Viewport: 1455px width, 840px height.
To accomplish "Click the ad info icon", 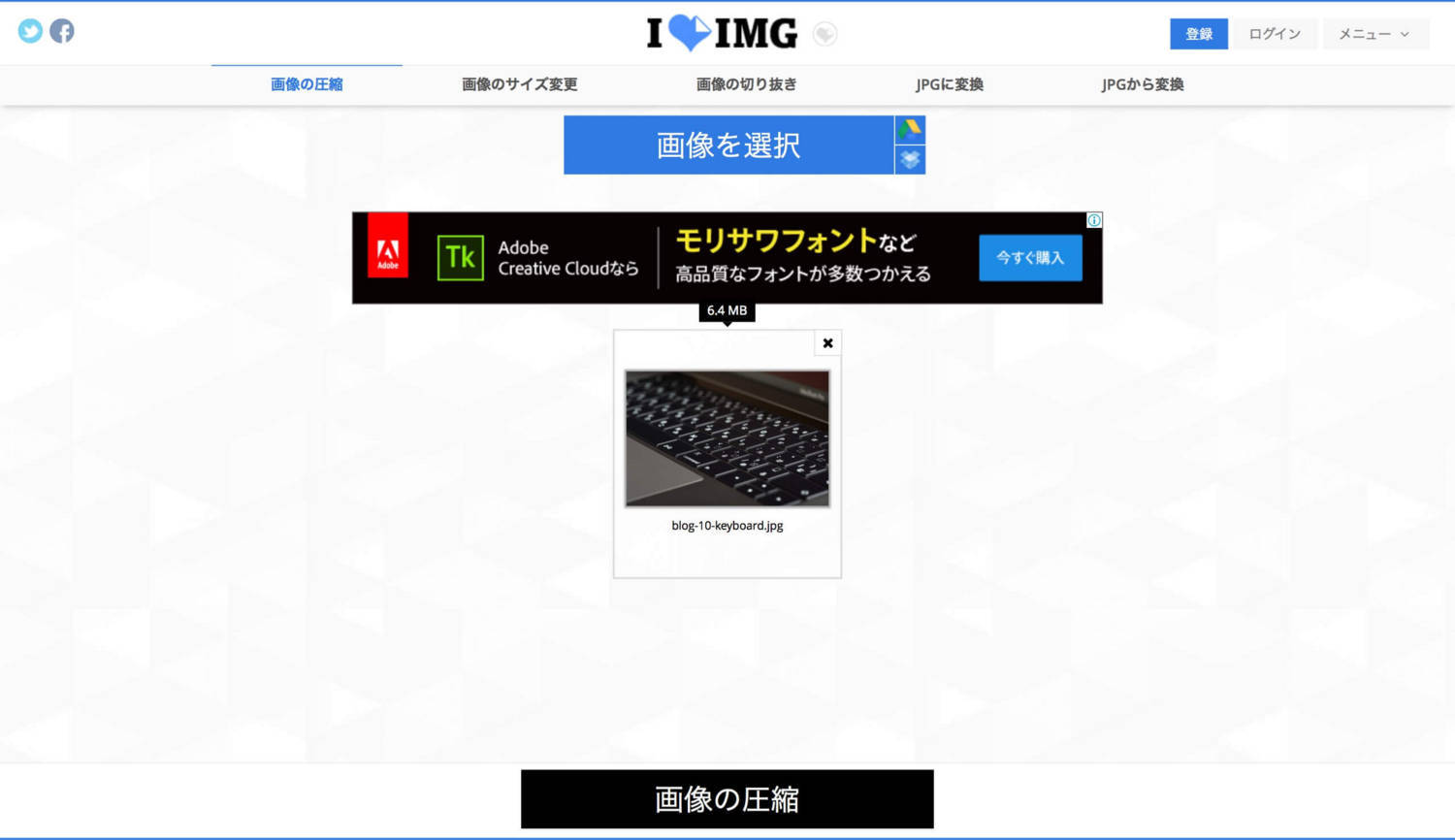I will 1094,220.
